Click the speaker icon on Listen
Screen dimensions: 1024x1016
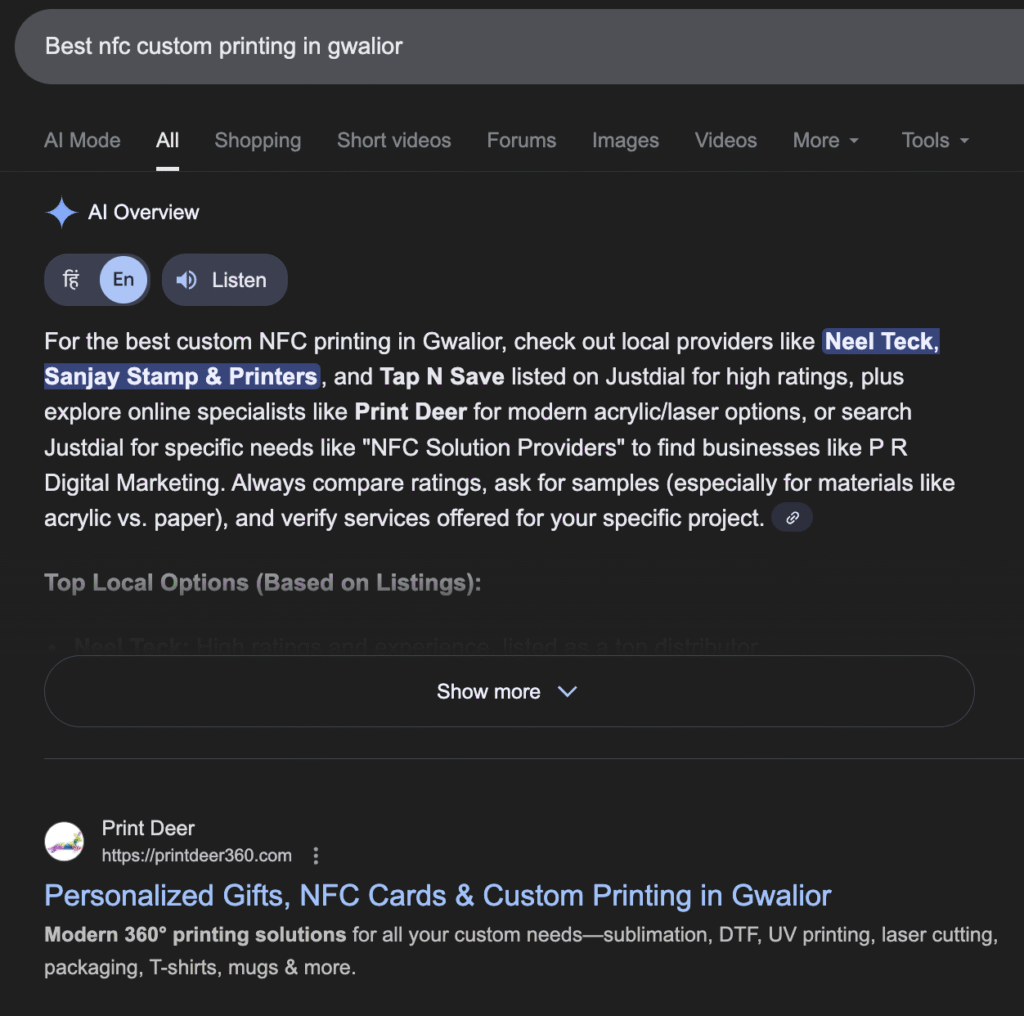coord(186,280)
